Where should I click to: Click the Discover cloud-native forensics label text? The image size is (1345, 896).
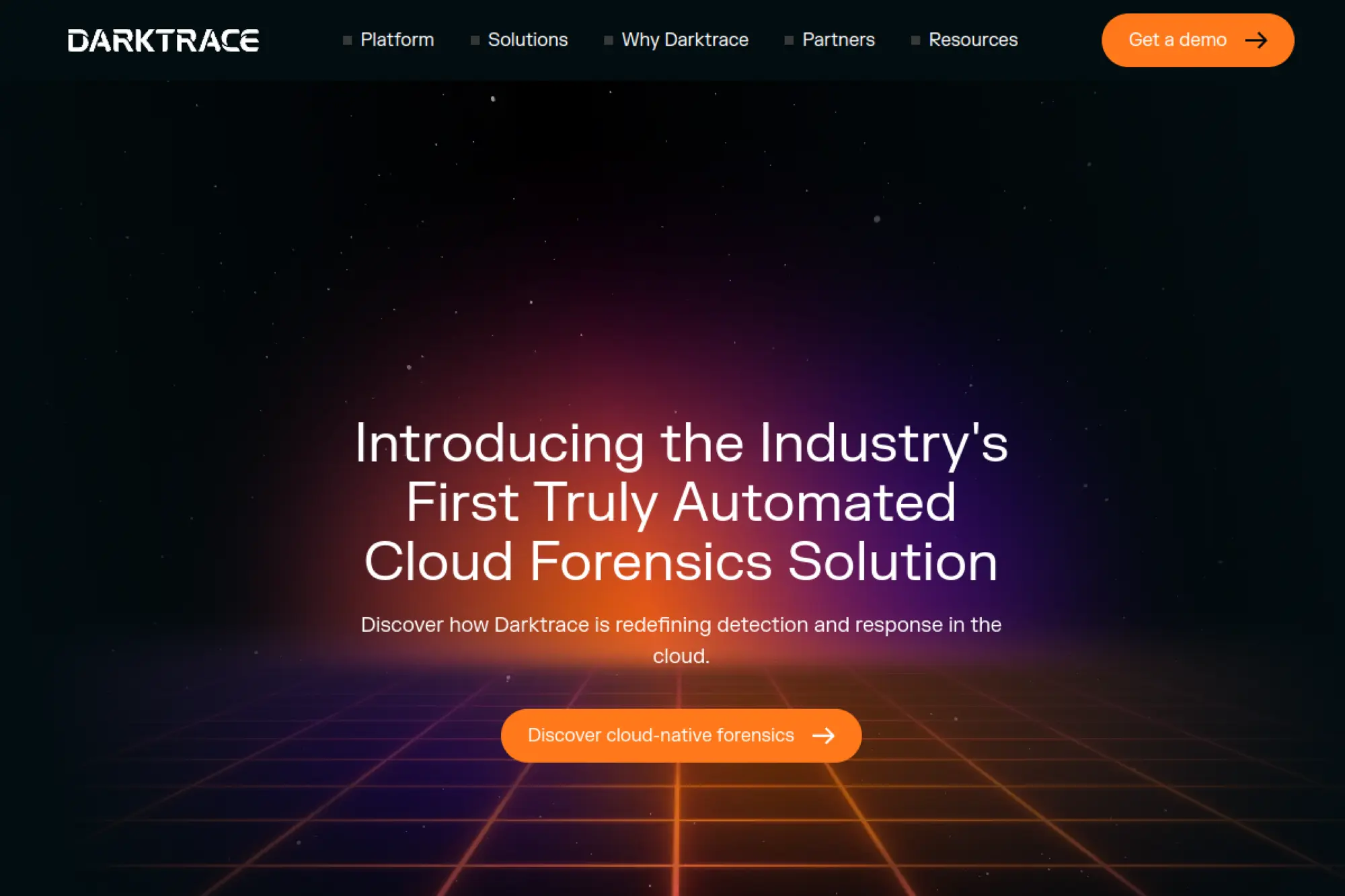660,735
